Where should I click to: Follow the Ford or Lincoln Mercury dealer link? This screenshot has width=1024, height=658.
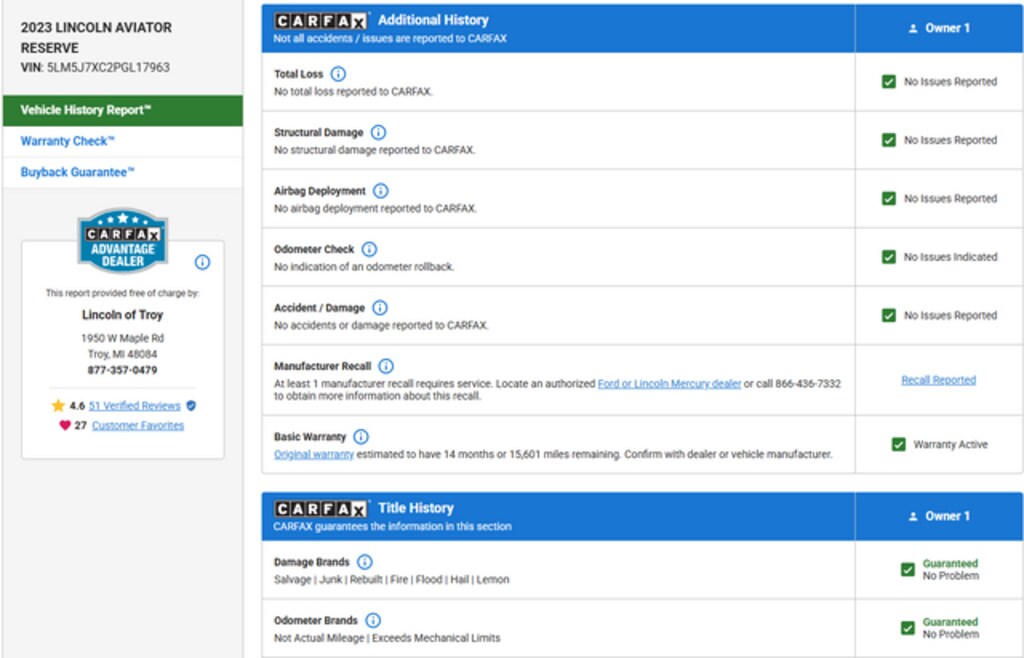669,384
